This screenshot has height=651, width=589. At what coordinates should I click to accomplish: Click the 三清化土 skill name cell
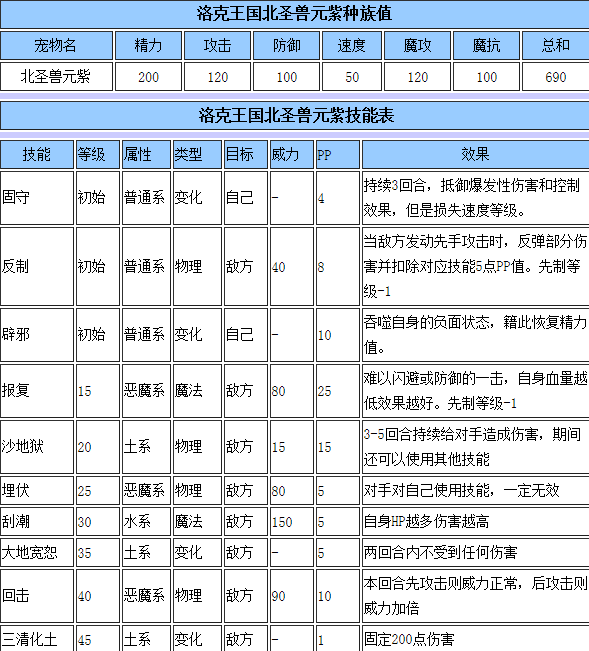coord(37,639)
